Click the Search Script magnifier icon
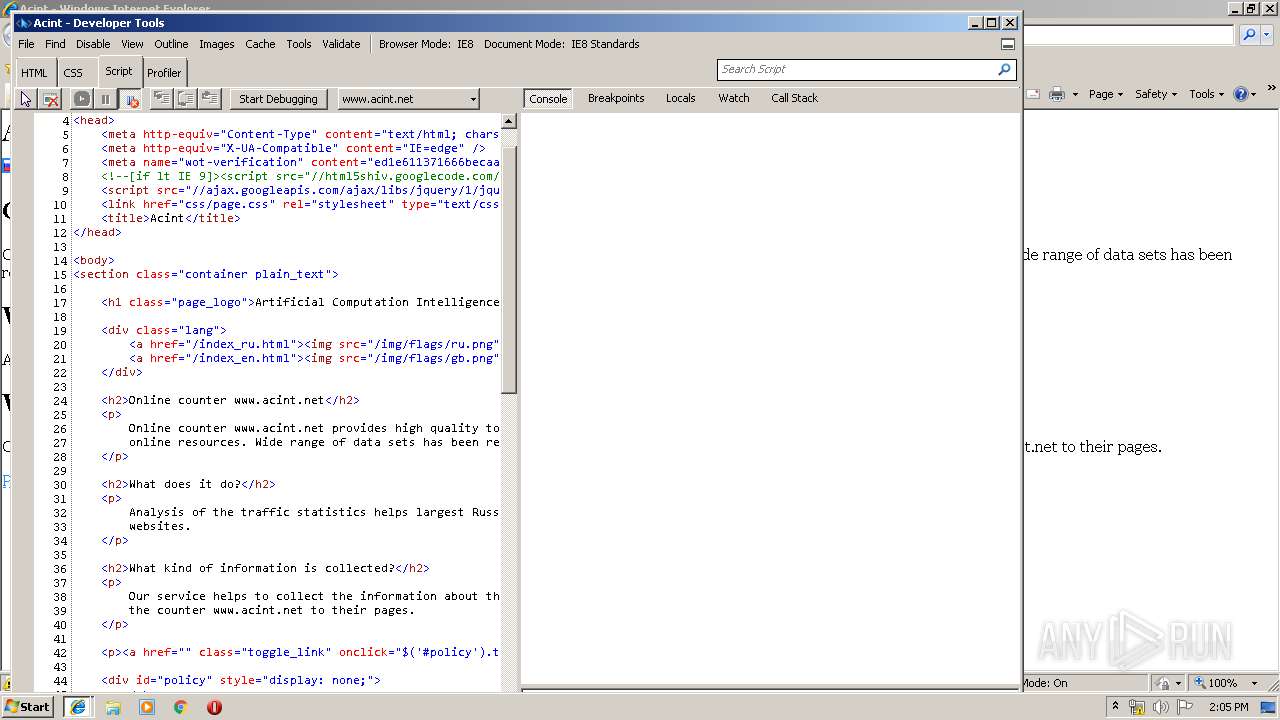This screenshot has width=1280, height=720. coord(1004,69)
